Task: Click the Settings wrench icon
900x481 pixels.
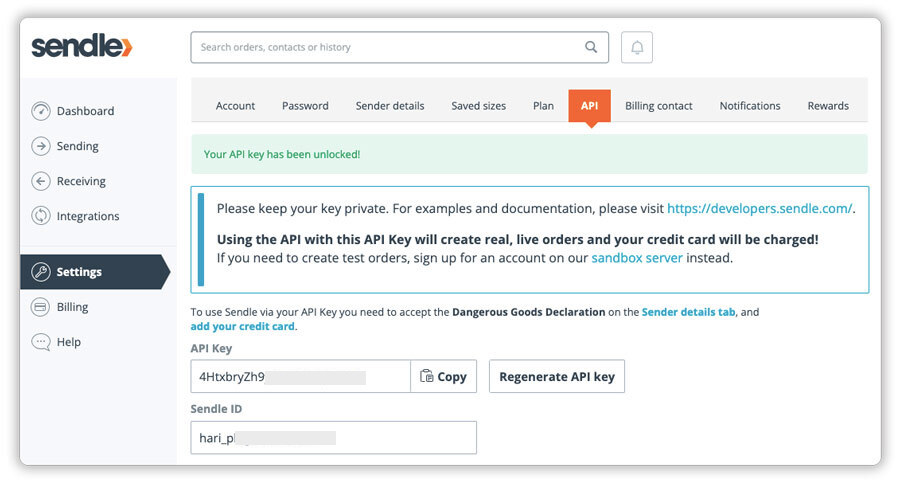Action: pos(41,271)
